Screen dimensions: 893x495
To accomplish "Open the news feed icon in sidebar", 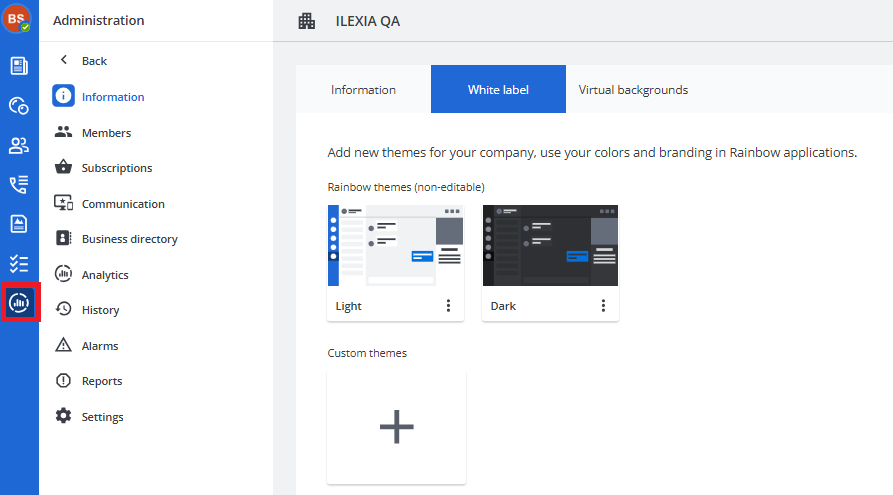I will 19,66.
